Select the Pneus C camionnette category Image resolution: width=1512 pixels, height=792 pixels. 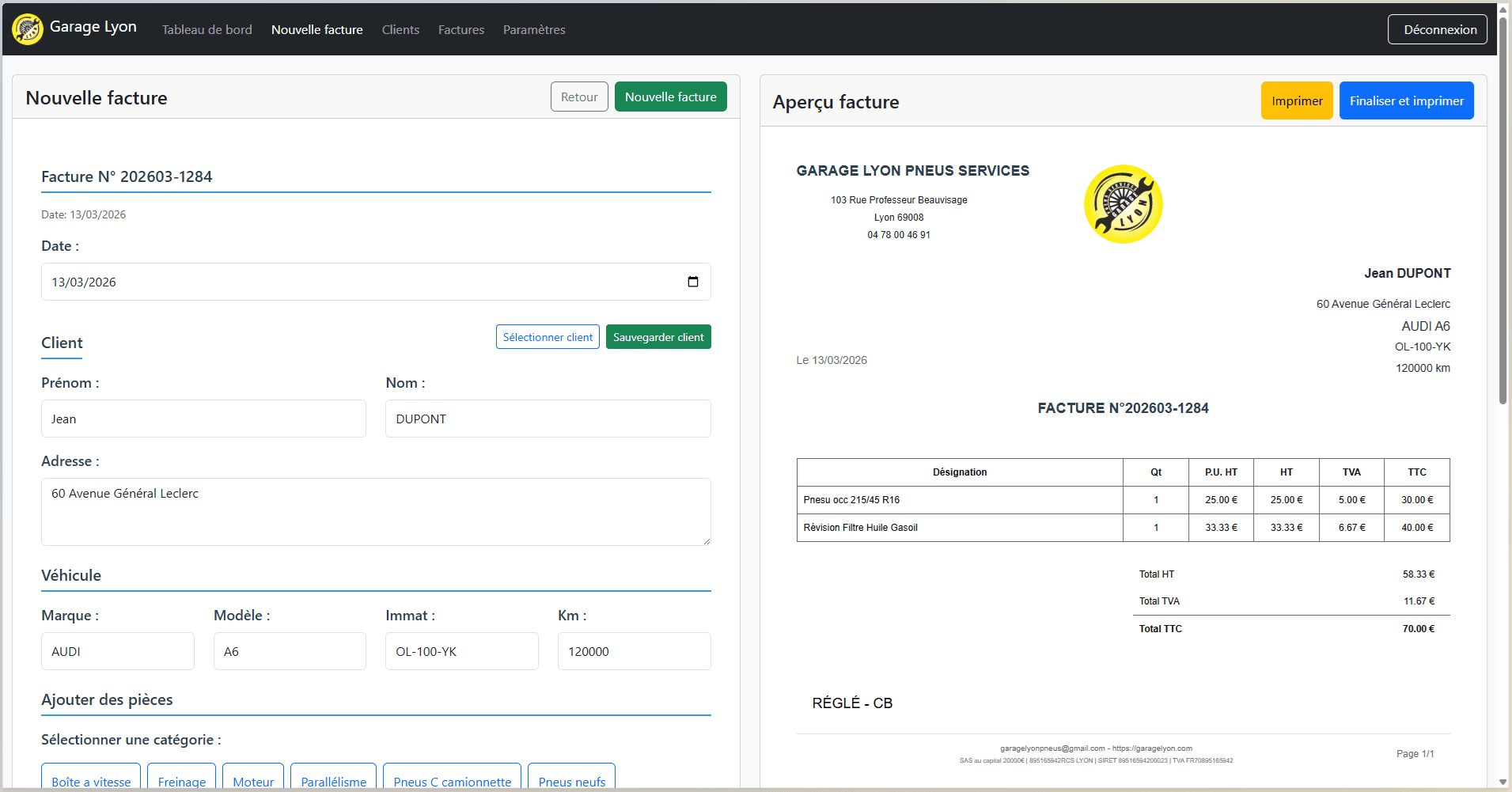click(451, 781)
